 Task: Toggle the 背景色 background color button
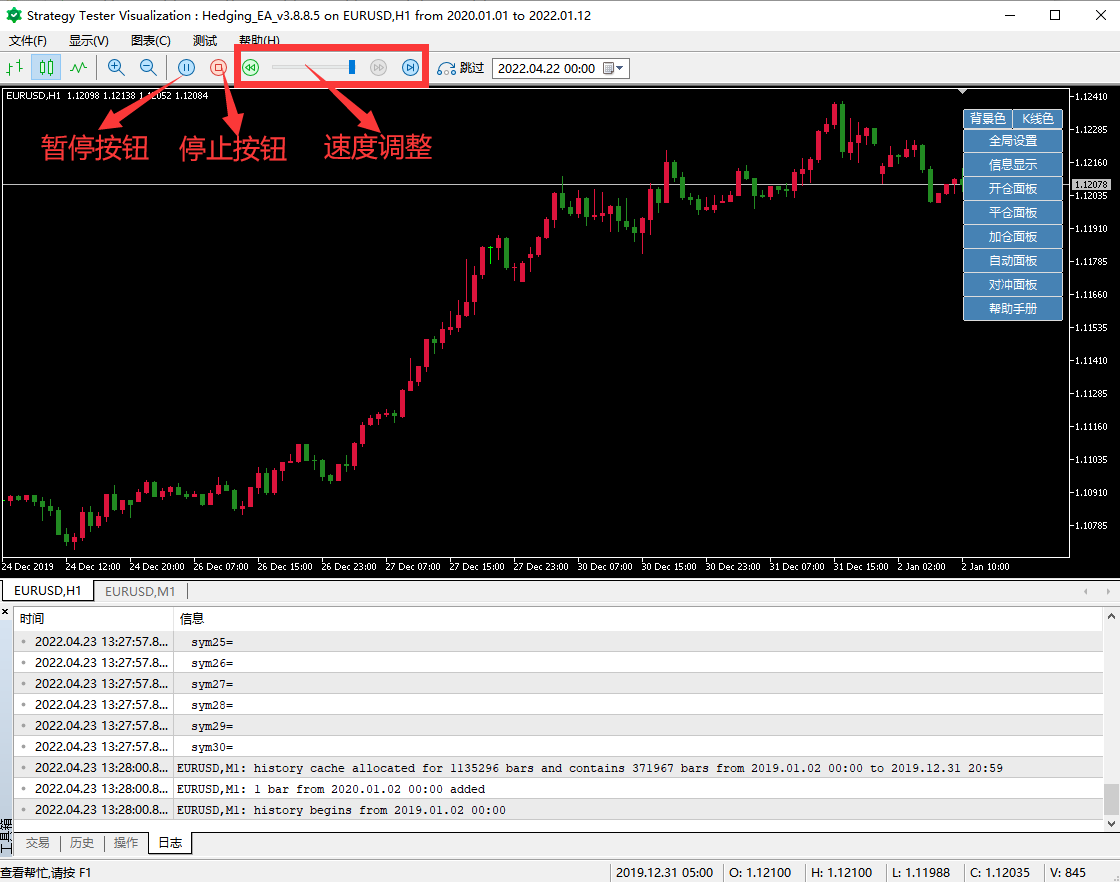pos(987,118)
